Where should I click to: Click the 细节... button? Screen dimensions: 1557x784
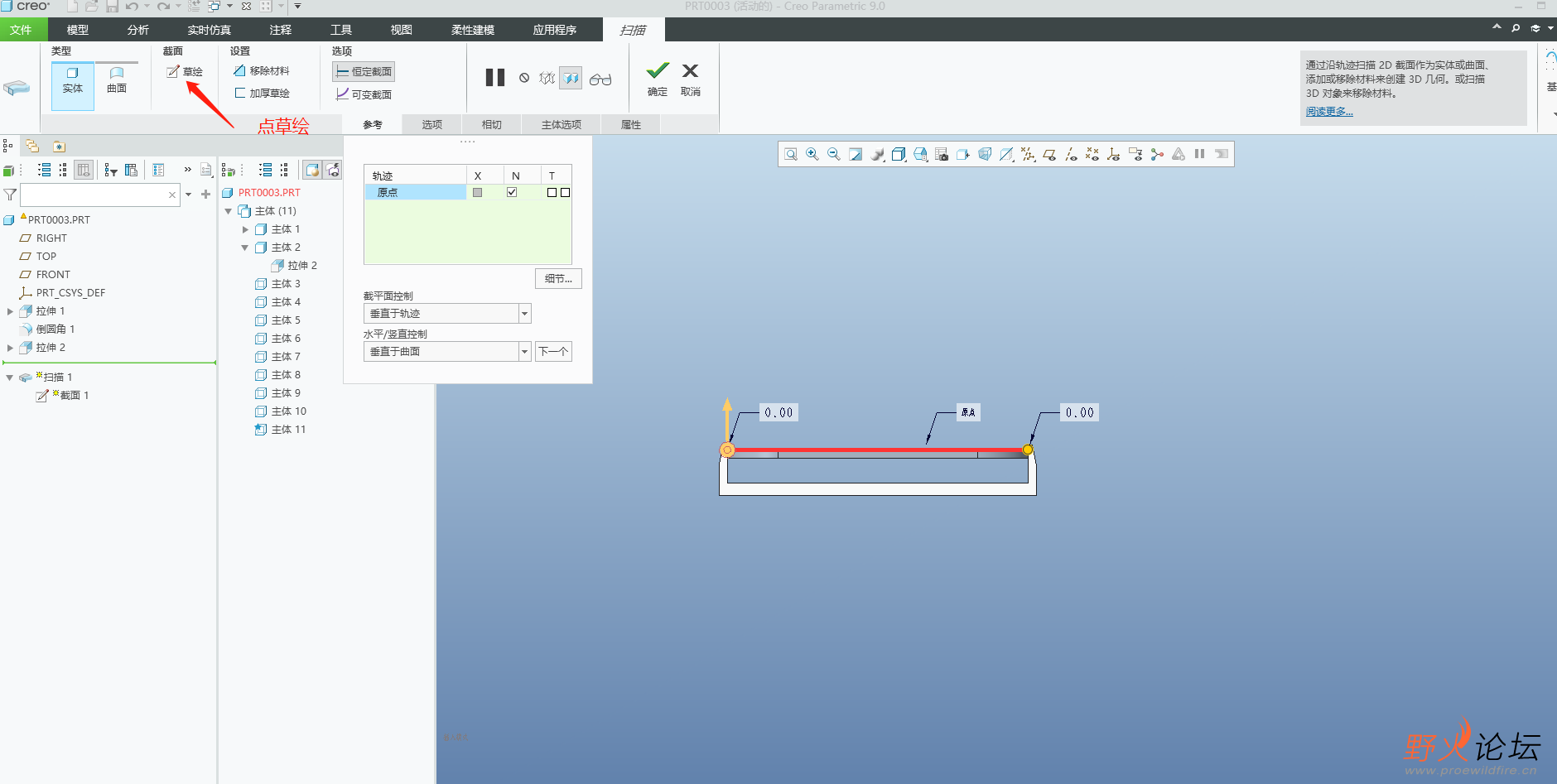coord(558,279)
